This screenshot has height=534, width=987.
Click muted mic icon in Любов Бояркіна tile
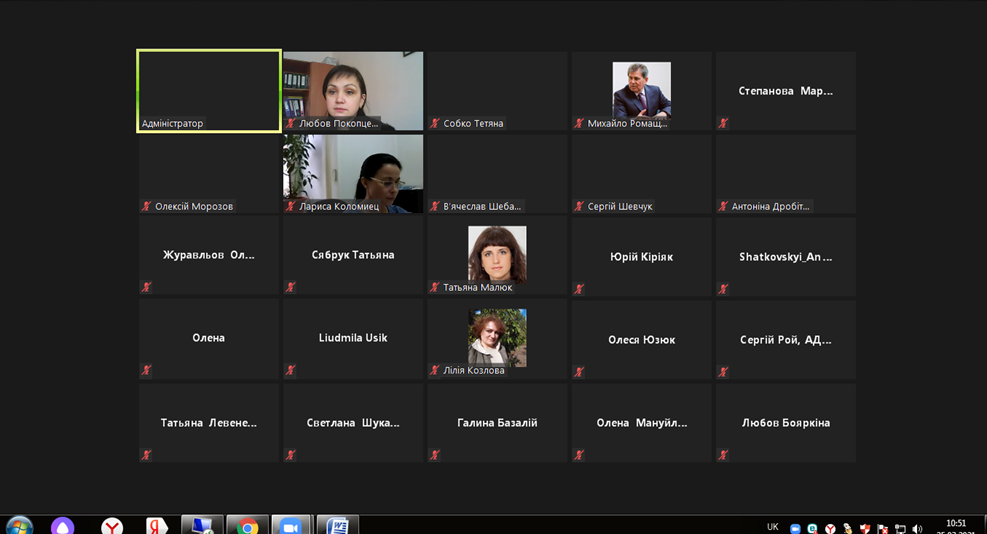pos(723,455)
